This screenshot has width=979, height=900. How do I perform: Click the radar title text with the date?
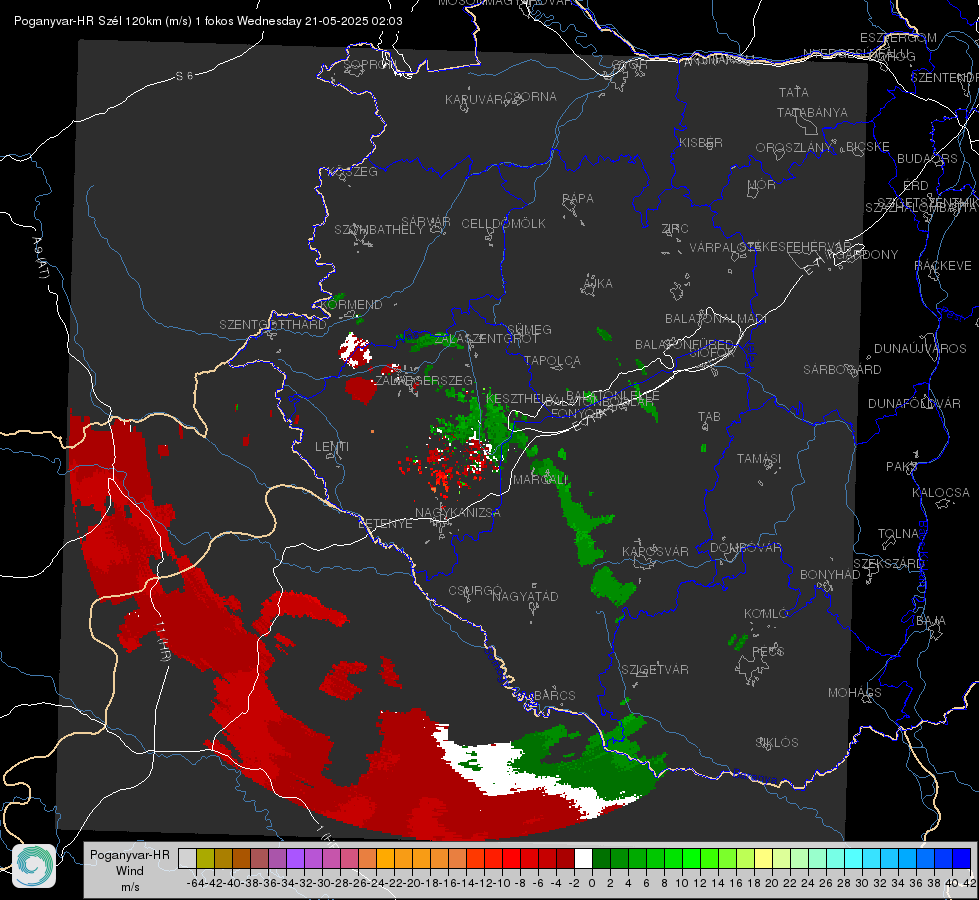[x=208, y=21]
